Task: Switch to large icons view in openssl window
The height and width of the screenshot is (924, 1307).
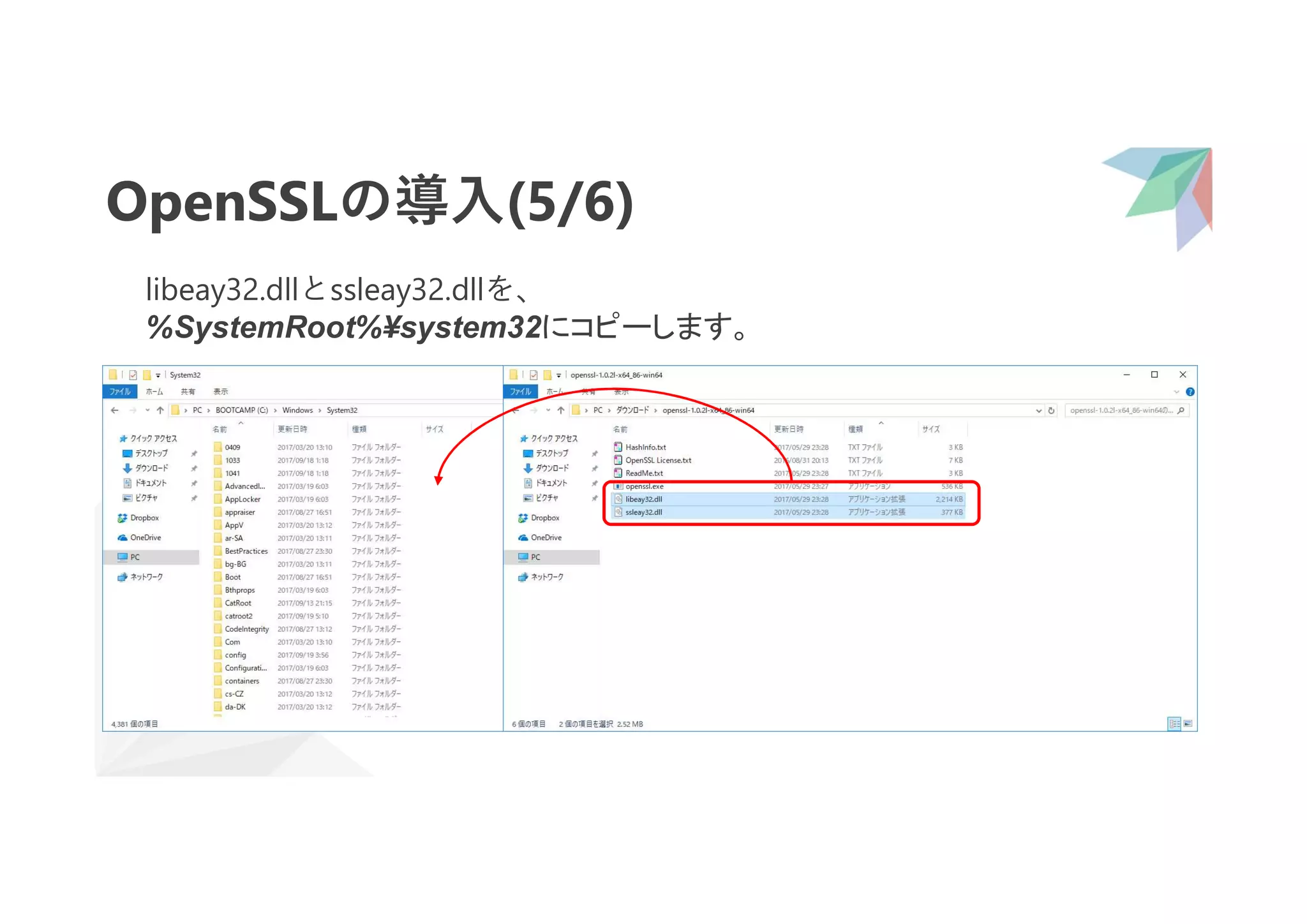Action: [1188, 724]
